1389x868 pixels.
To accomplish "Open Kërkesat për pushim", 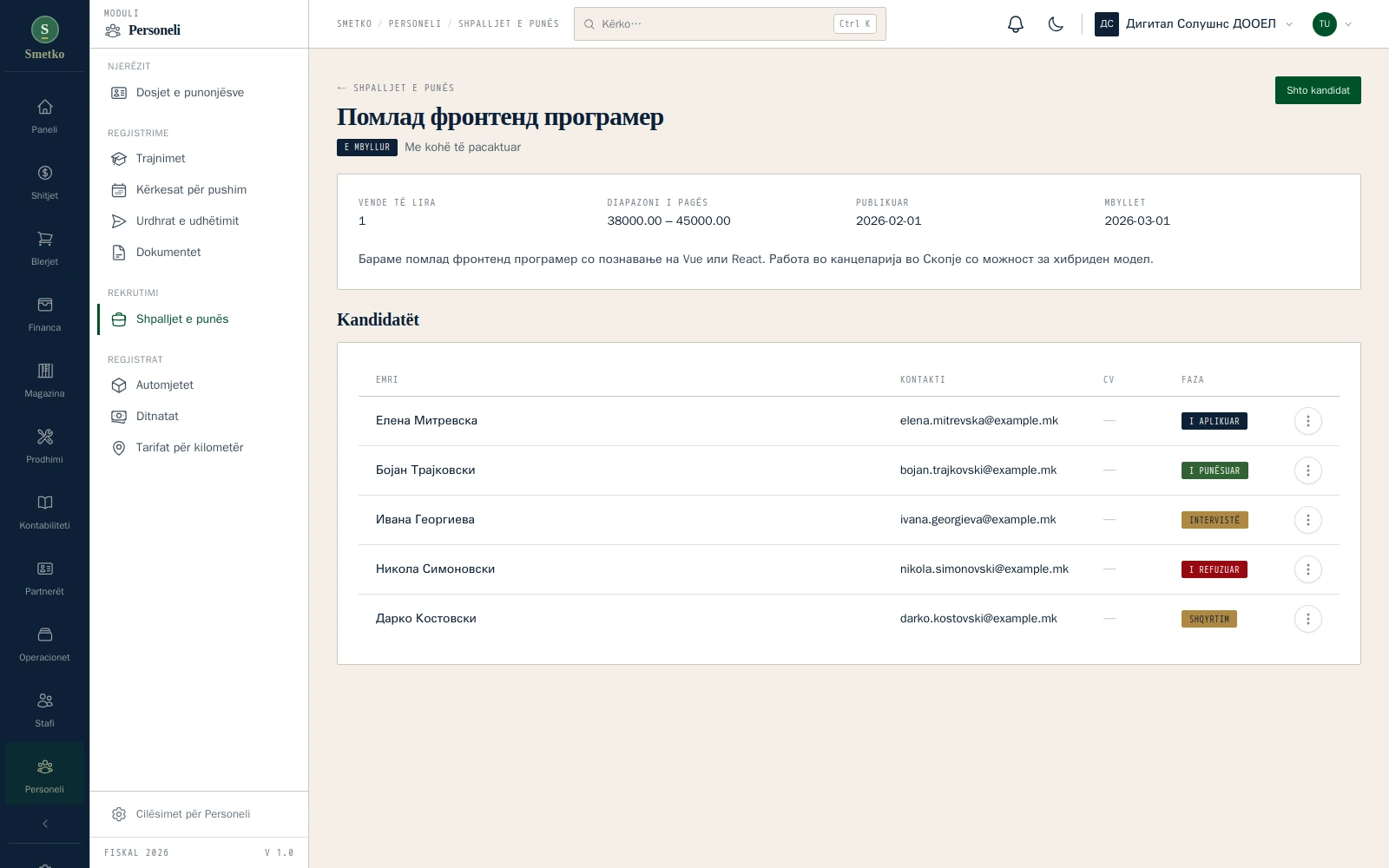I will 199,190.
